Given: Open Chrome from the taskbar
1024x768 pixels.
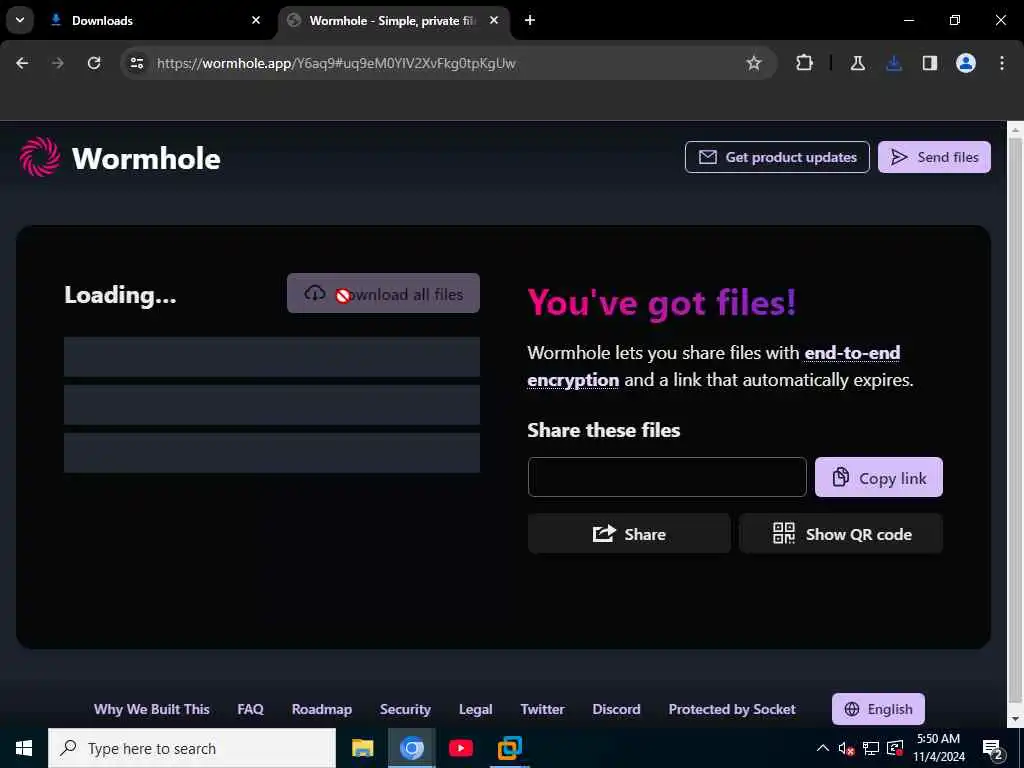Looking at the screenshot, I should [411, 748].
